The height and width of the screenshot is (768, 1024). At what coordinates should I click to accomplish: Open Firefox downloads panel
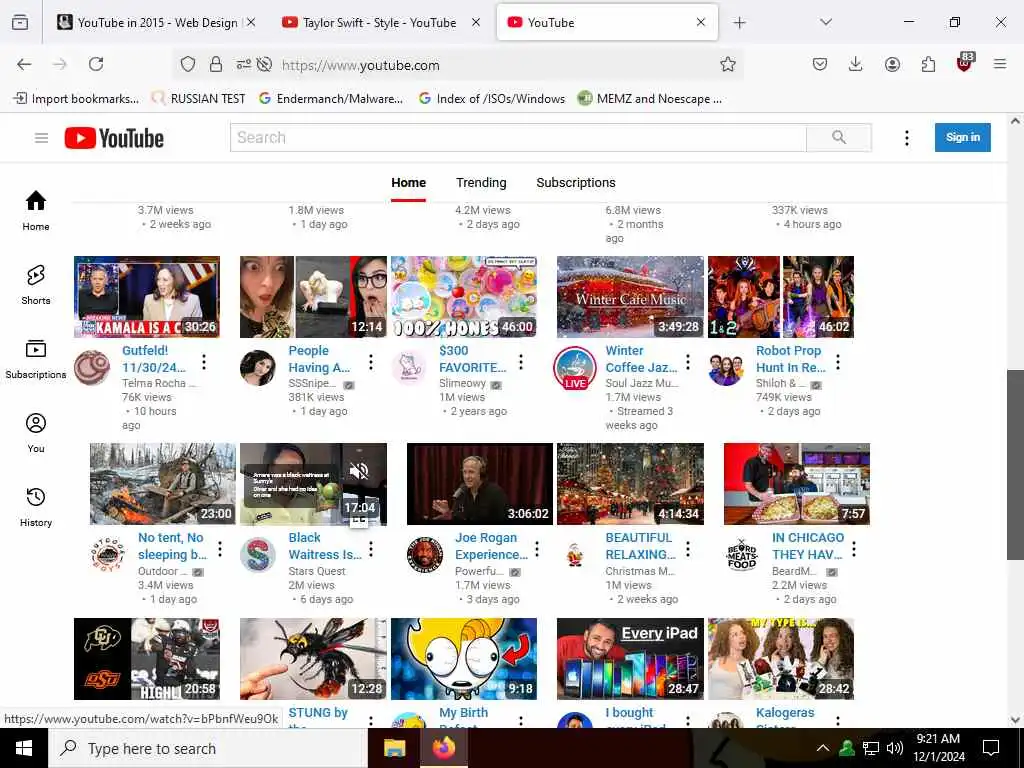856,64
